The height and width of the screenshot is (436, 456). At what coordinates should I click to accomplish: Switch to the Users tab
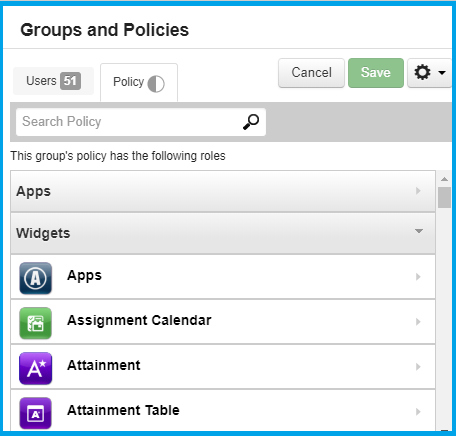tap(53, 81)
